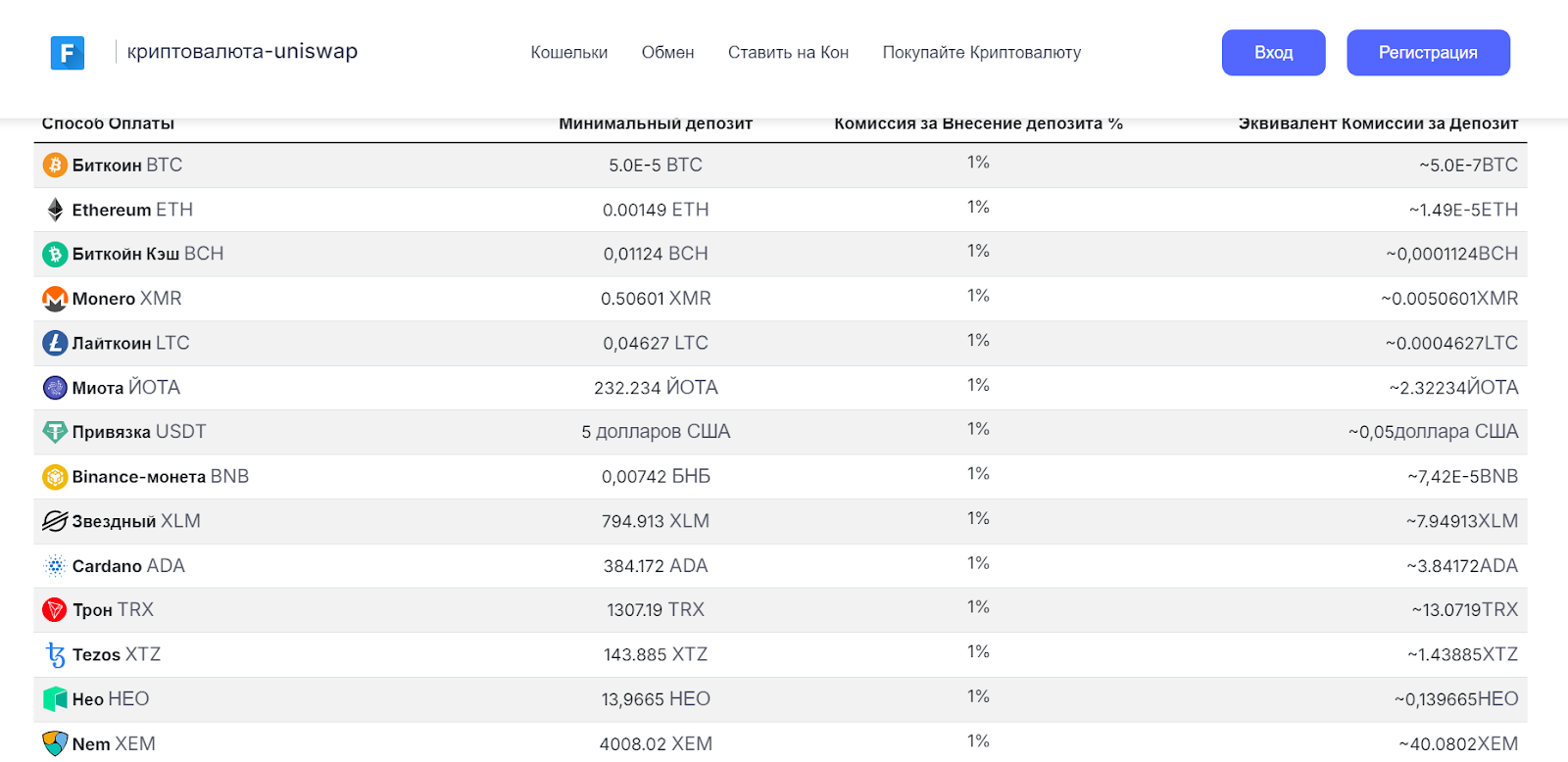Select the Monero XMR row label
Viewport: 1568px width, 762px height.
[x=126, y=299]
